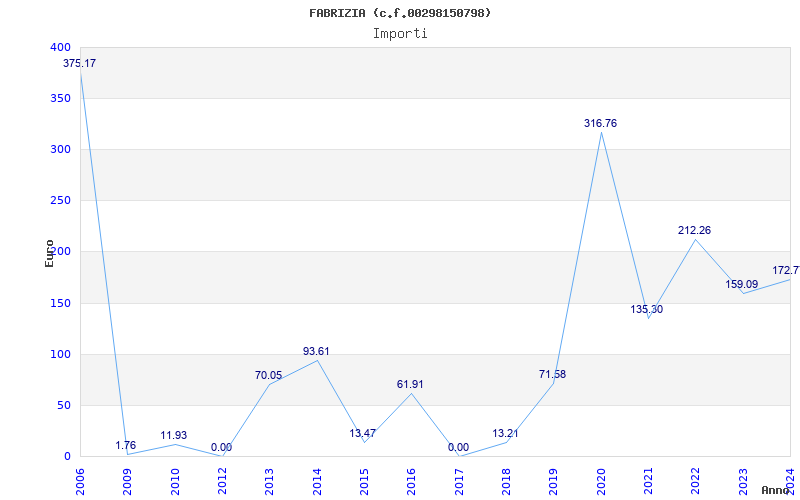
Task: Click the chart title FABRIZIA (c.f.00298150798)
Action: (x=400, y=13)
